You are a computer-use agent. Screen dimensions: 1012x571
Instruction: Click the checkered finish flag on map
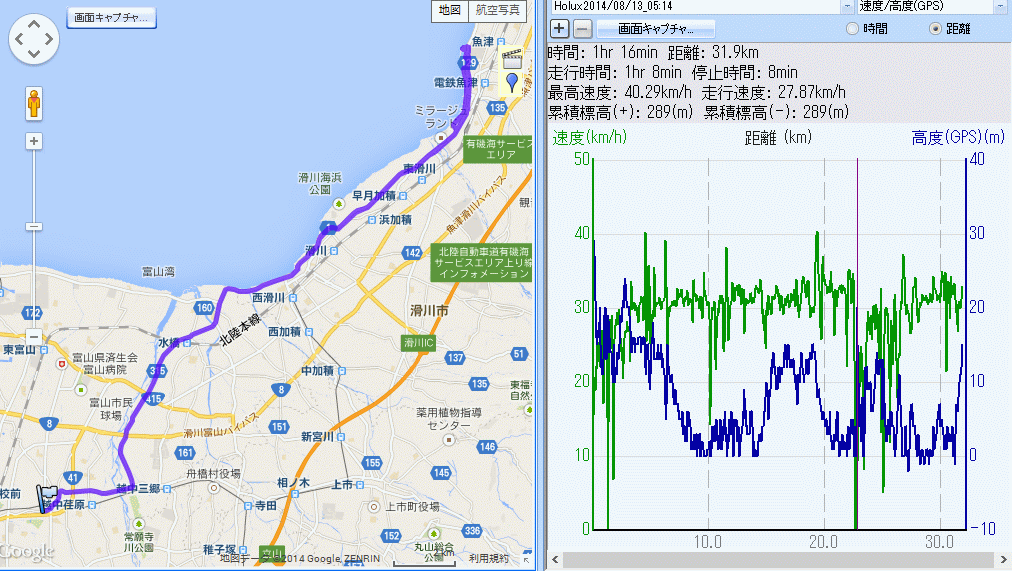[46, 494]
